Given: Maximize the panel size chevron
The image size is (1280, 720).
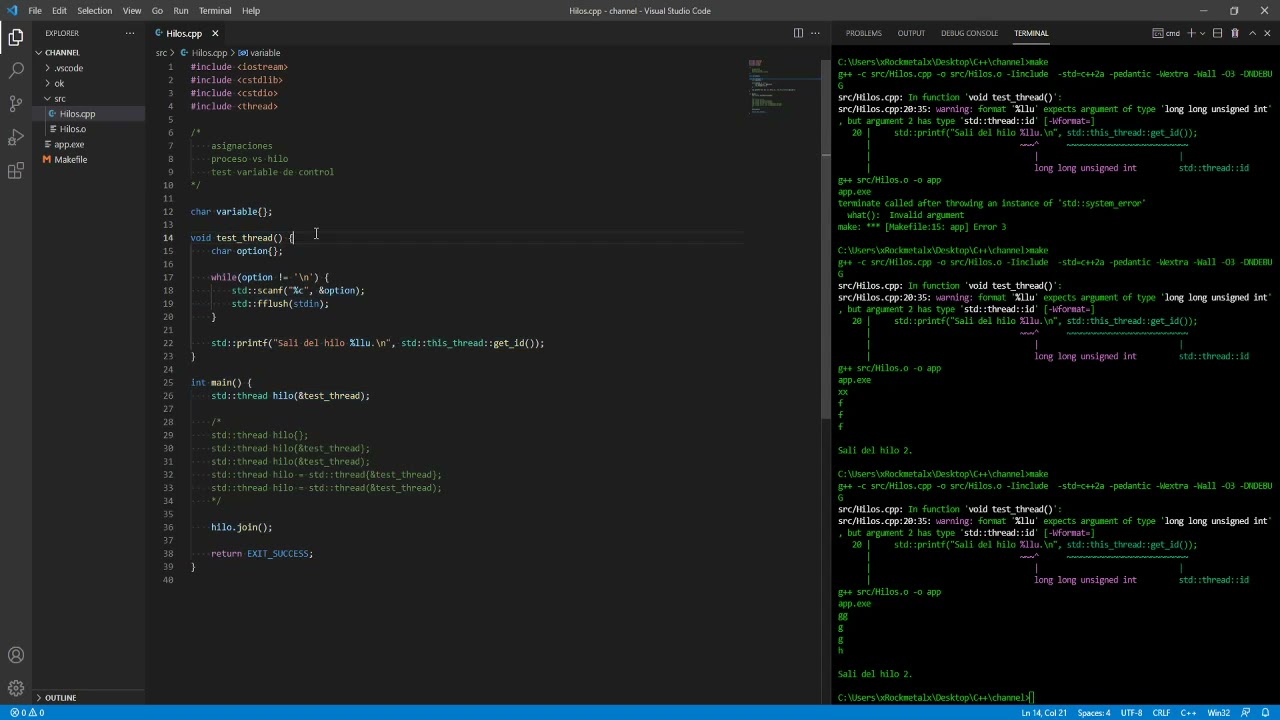Looking at the screenshot, I should click(x=1251, y=33).
